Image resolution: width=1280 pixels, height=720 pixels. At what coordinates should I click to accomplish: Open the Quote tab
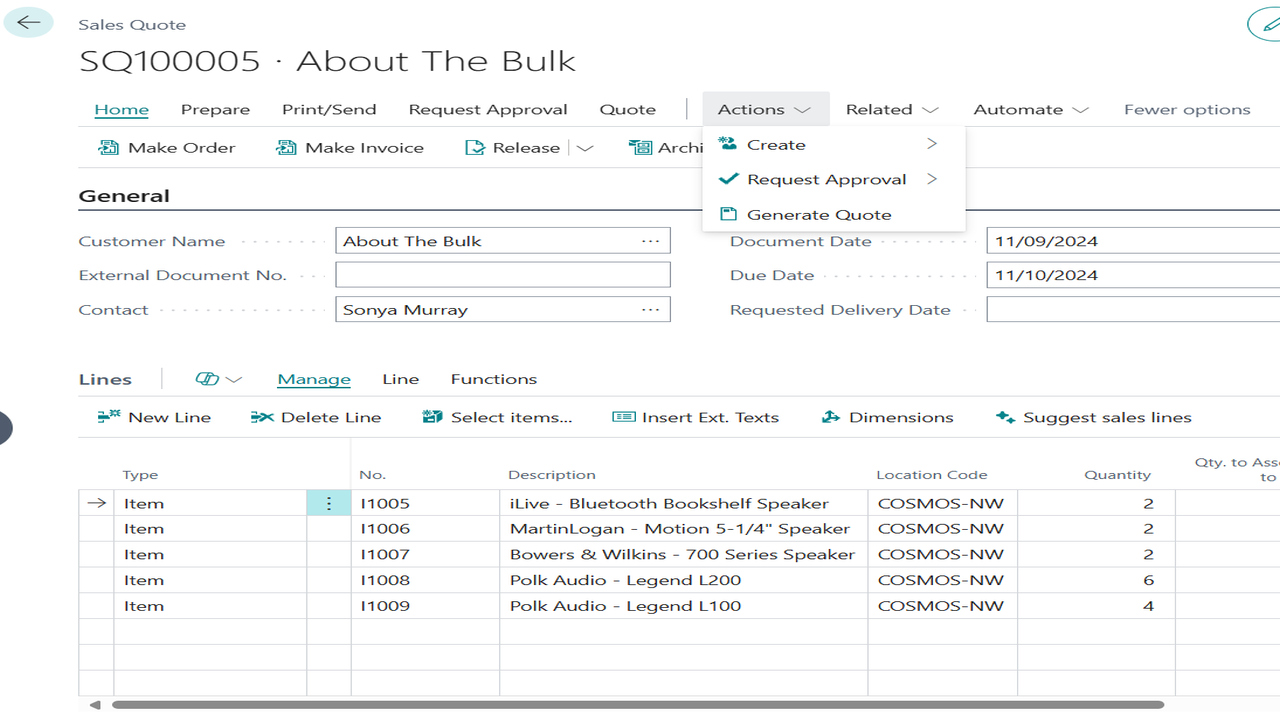628,109
